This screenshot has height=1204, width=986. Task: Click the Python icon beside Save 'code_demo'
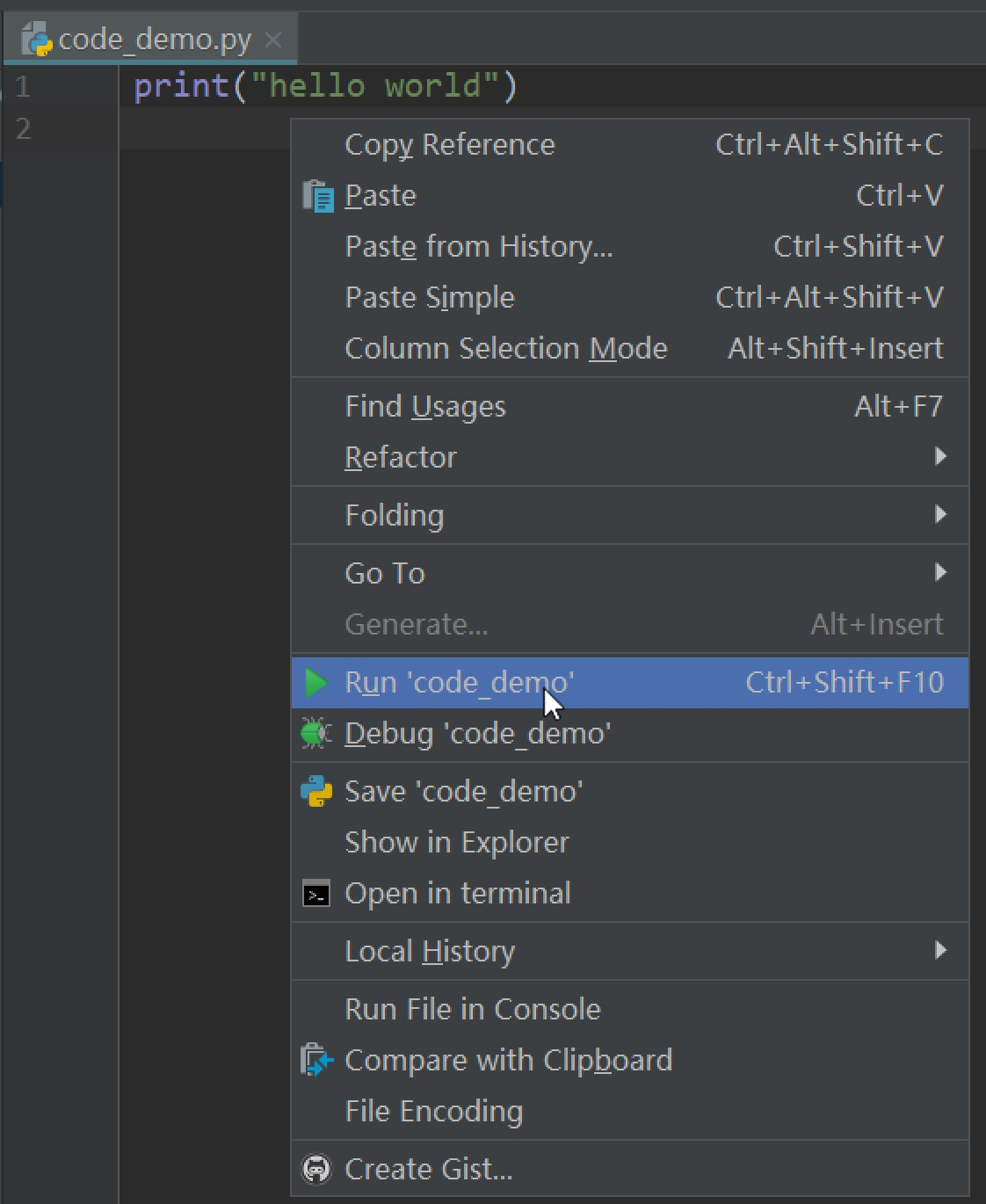tap(316, 791)
